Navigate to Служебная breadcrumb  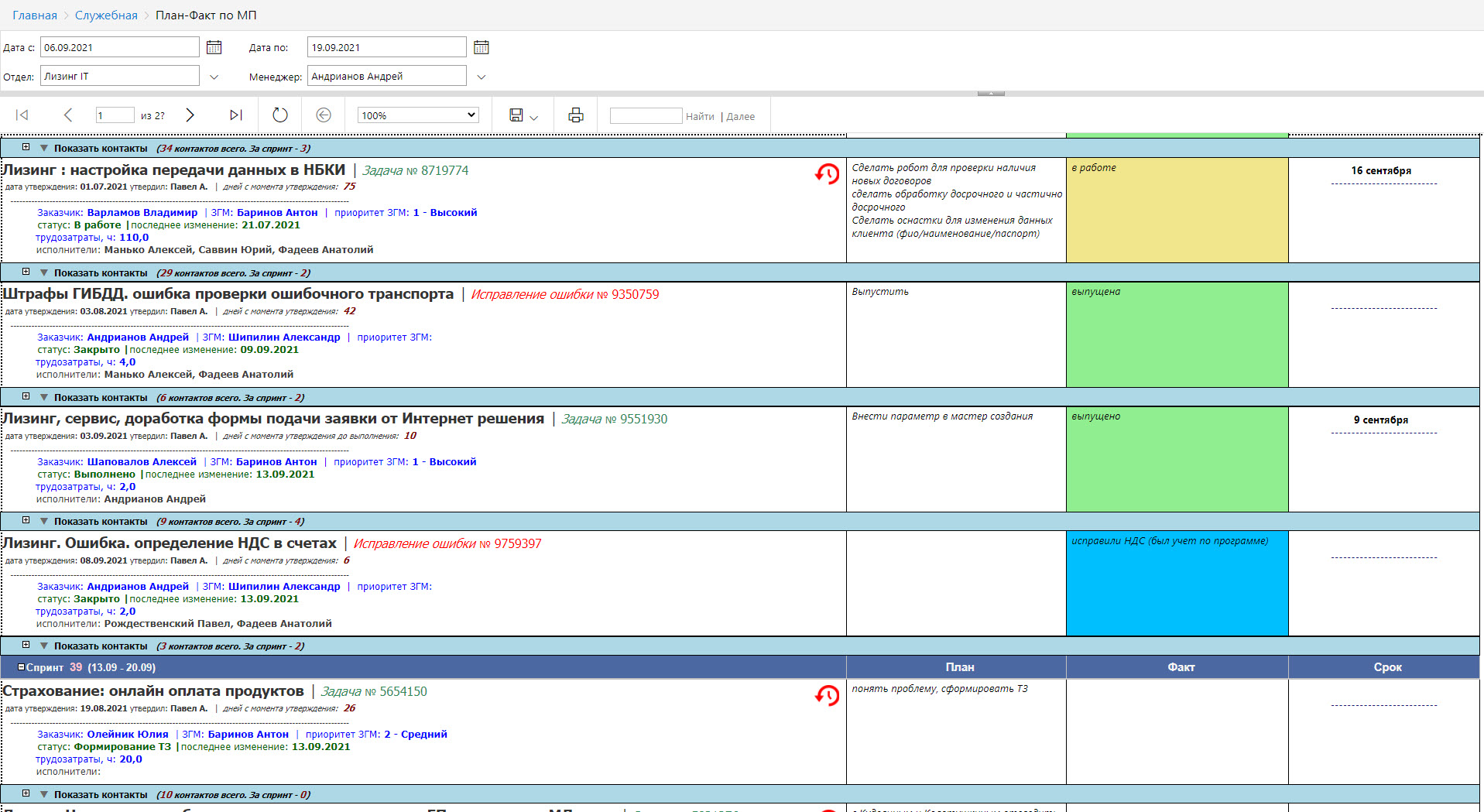point(106,15)
